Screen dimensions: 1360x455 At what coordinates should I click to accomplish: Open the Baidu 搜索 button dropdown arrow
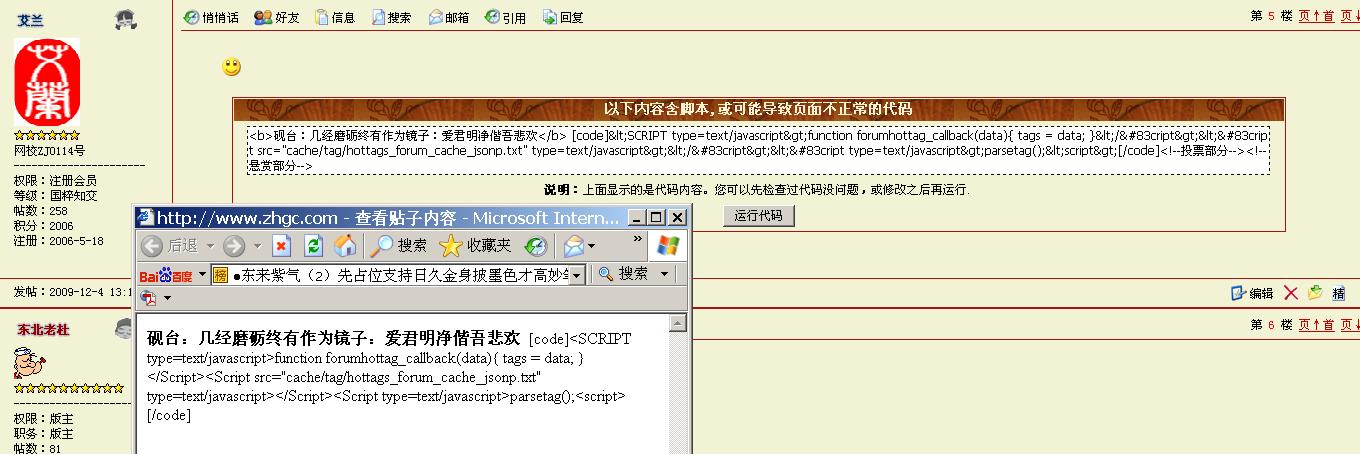pyautogui.click(x=664, y=274)
